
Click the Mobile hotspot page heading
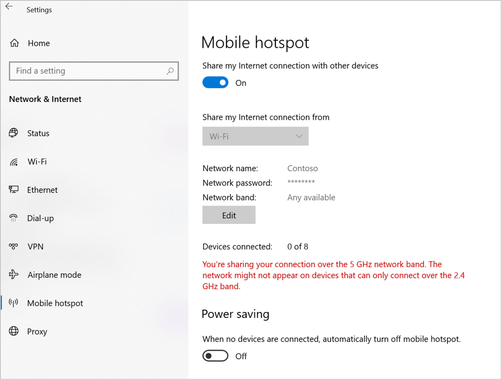coord(255,43)
